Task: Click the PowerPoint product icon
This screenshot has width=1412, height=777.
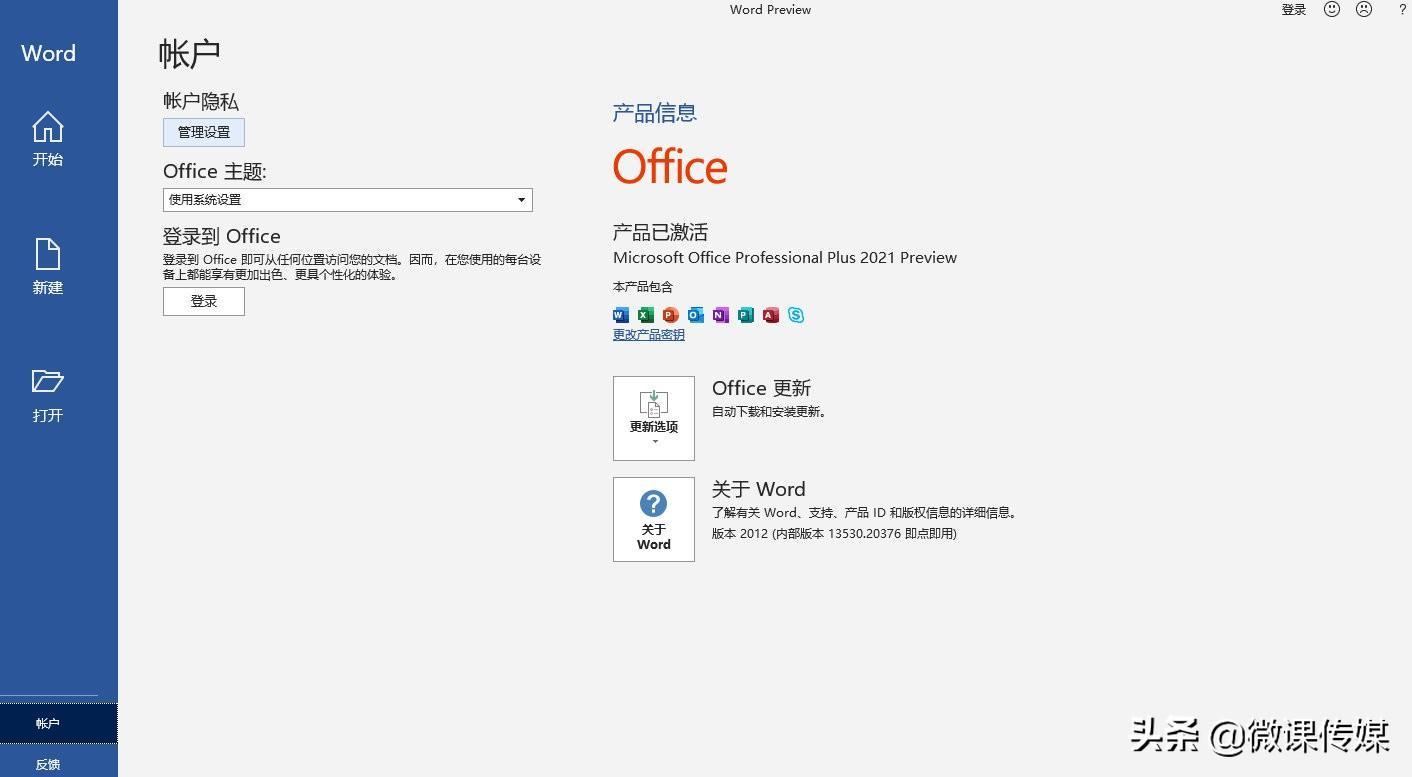Action: 671,315
